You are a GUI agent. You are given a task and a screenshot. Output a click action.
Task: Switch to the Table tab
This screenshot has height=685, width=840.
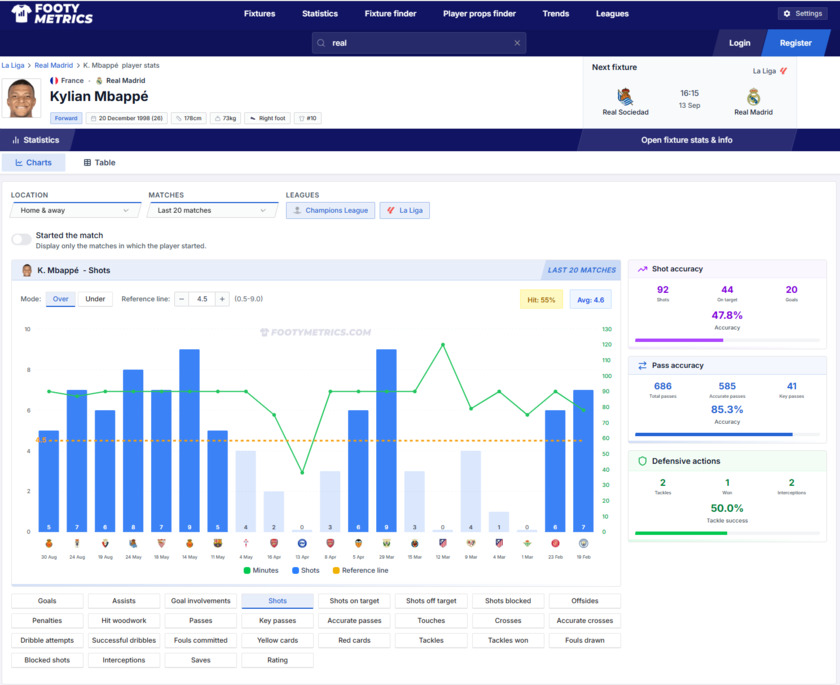[99, 162]
